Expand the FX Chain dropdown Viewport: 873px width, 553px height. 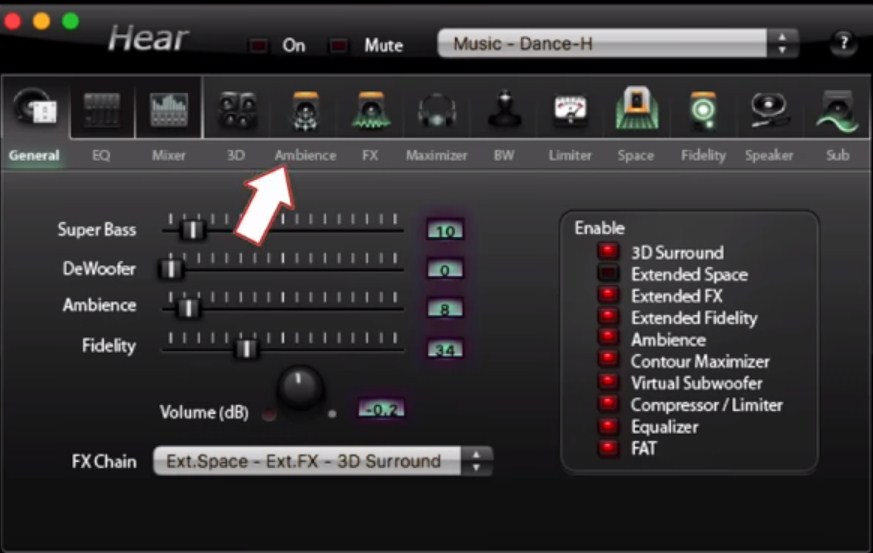tap(322, 461)
